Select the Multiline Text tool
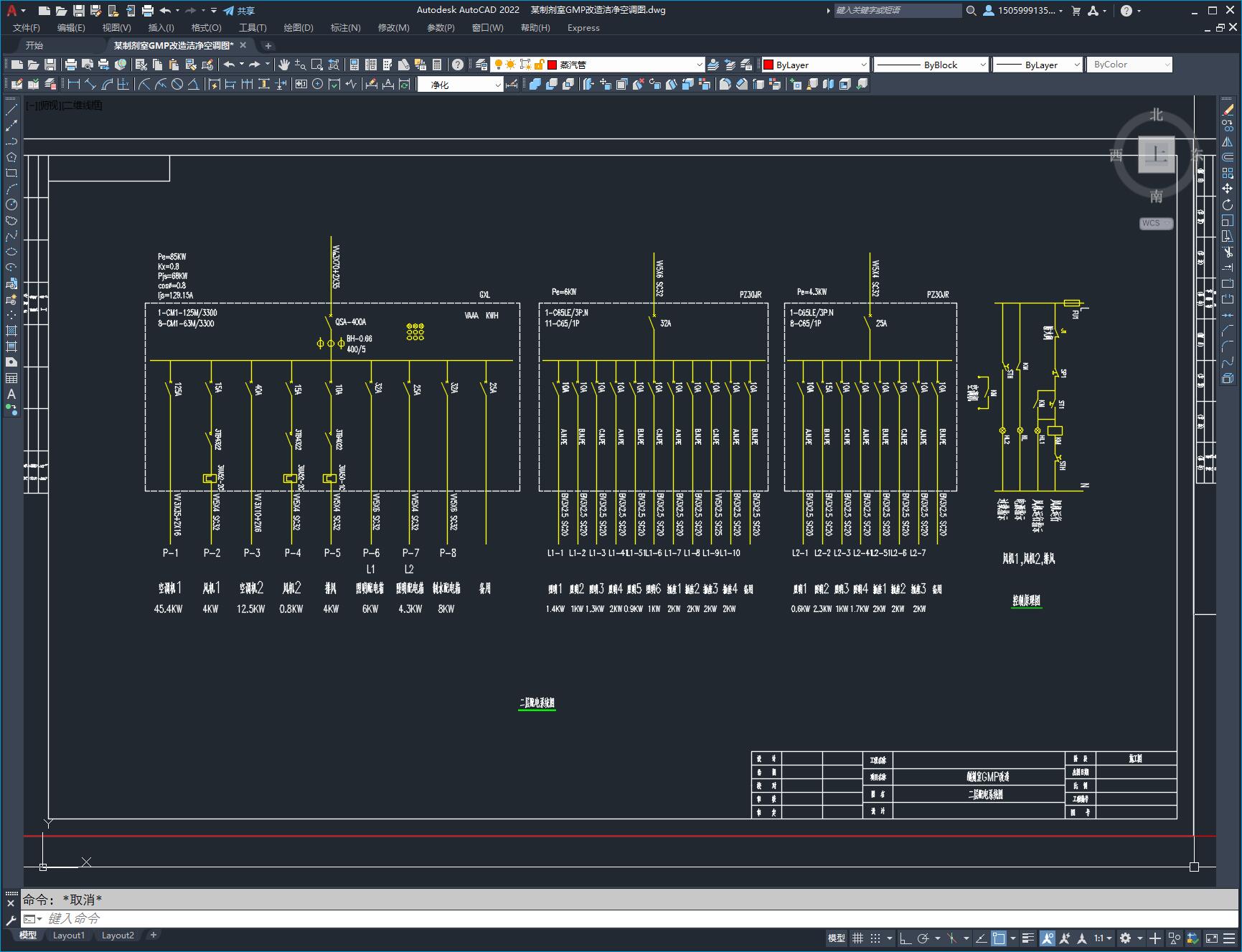 tap(11, 394)
